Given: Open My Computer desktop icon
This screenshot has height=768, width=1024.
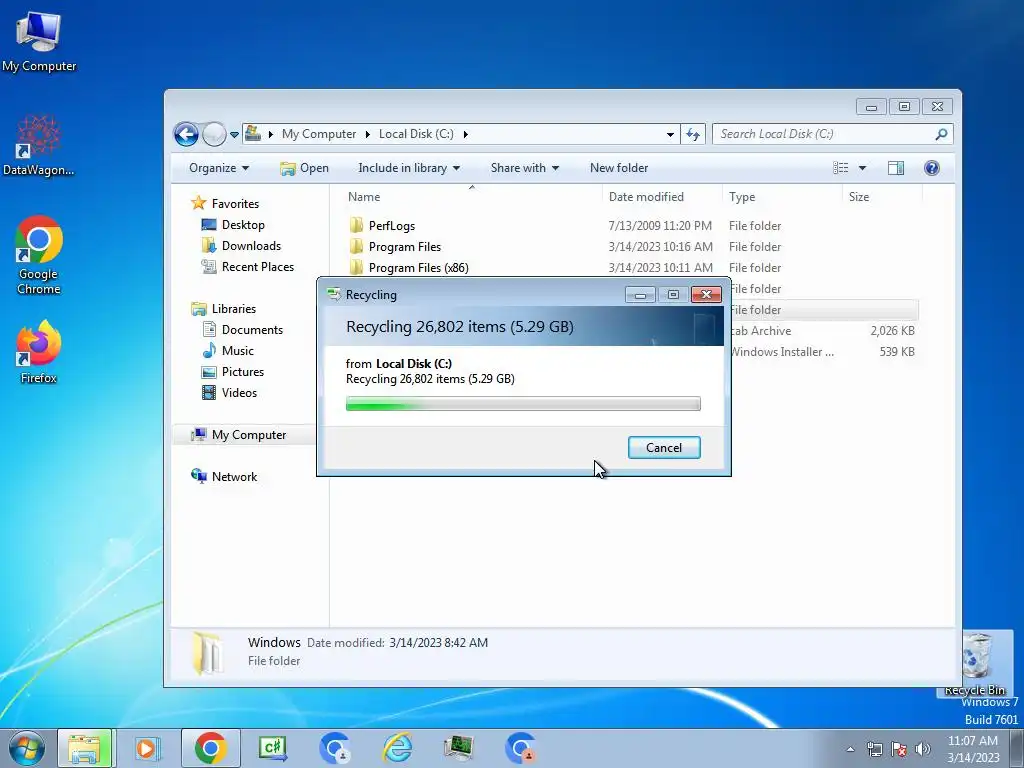Looking at the screenshot, I should click(x=39, y=40).
